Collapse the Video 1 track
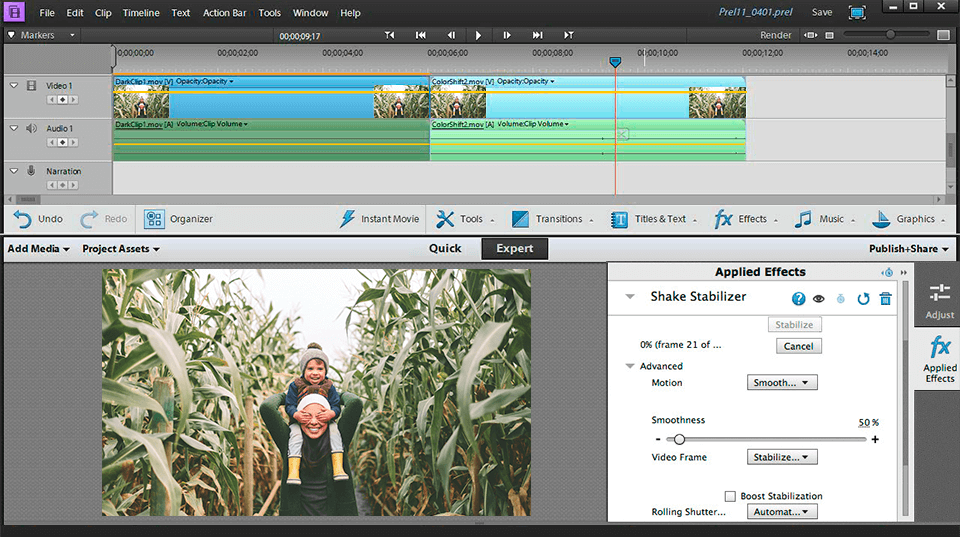The height and width of the screenshot is (537, 960). [x=13, y=86]
